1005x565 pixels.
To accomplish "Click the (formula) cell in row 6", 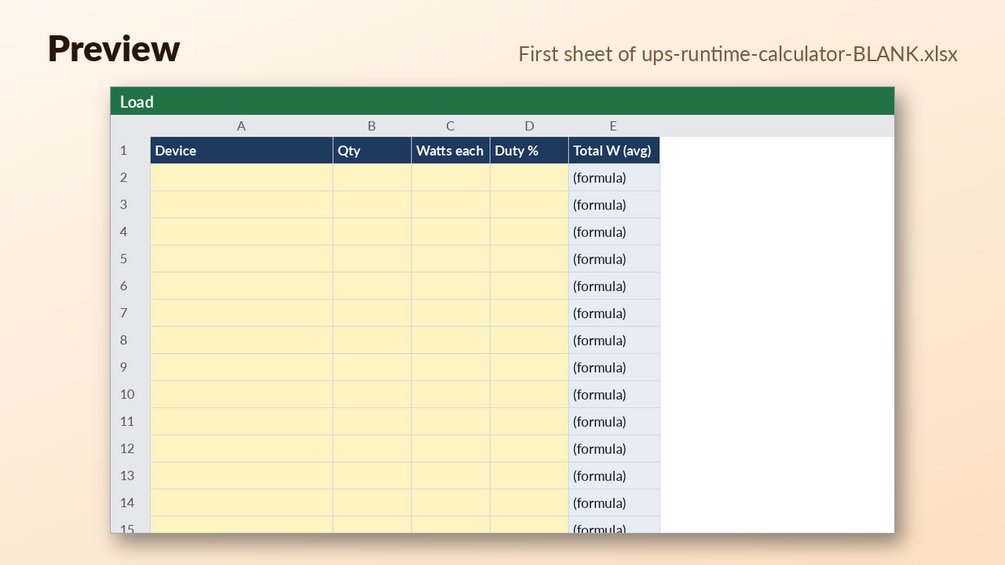I will pyautogui.click(x=614, y=286).
